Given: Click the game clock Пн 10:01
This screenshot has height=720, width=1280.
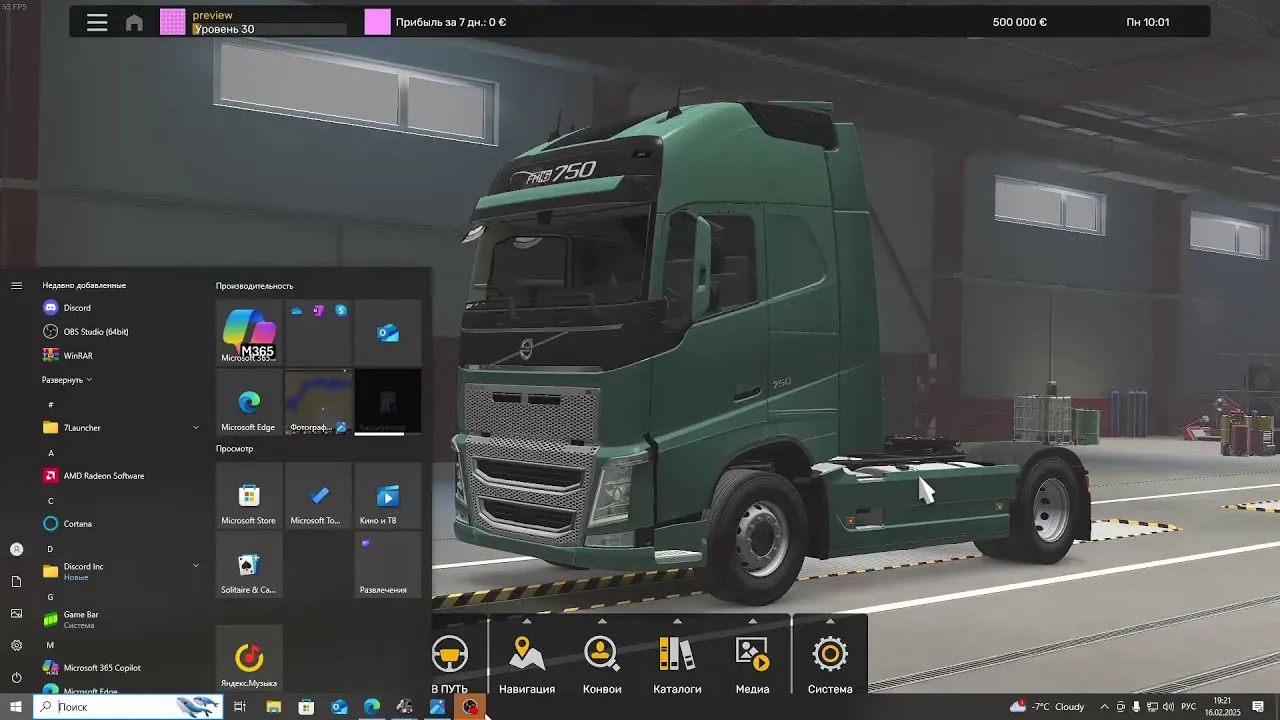Looking at the screenshot, I should coord(1148,22).
